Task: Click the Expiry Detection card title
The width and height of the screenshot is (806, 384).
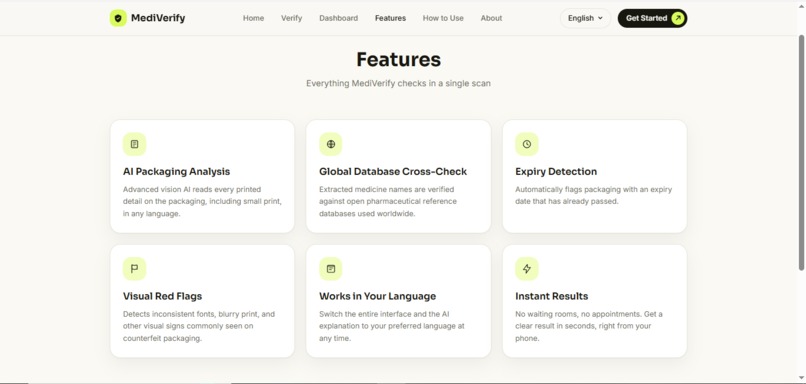Action: point(556,172)
